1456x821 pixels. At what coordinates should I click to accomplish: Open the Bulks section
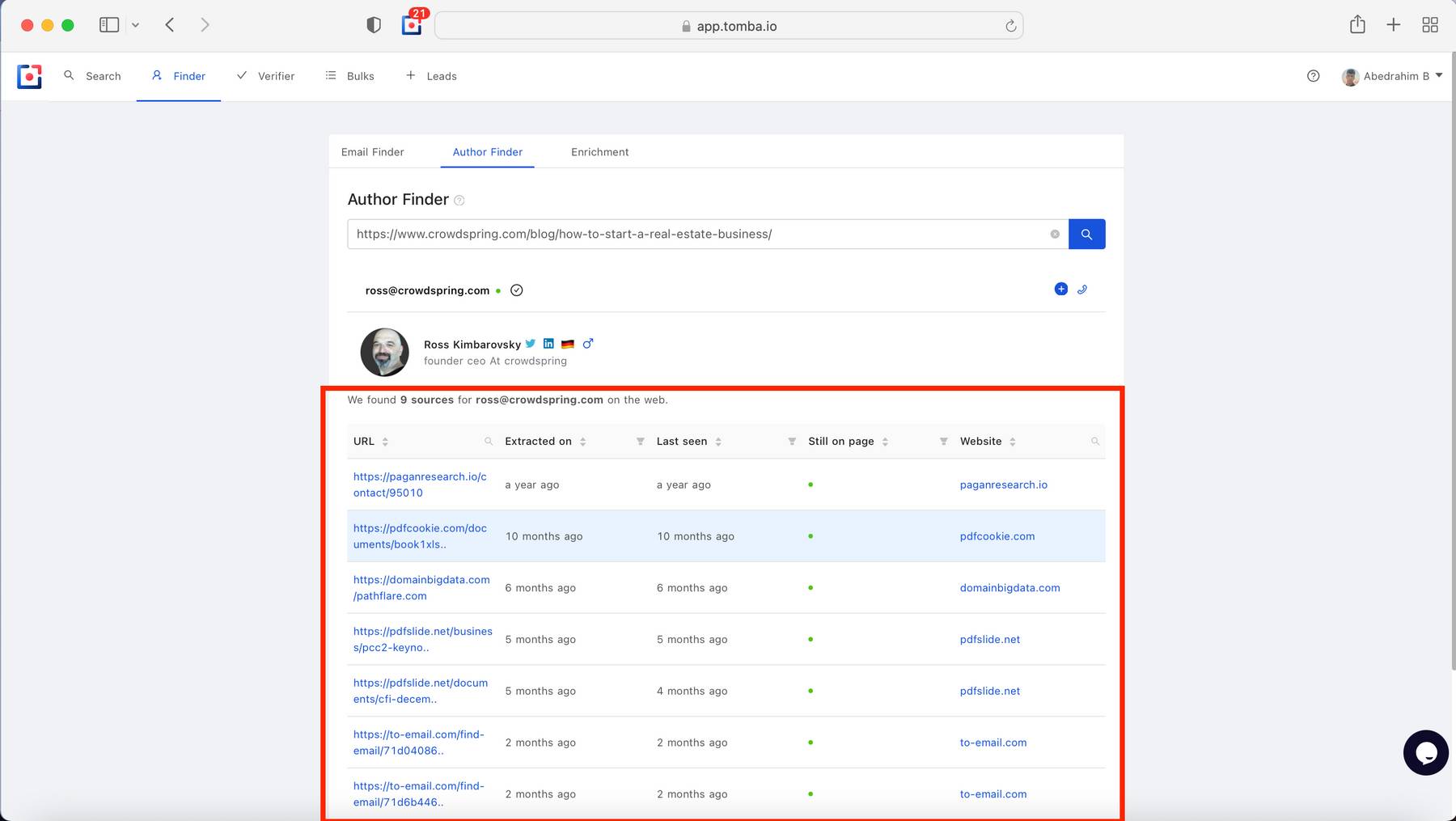click(x=349, y=76)
